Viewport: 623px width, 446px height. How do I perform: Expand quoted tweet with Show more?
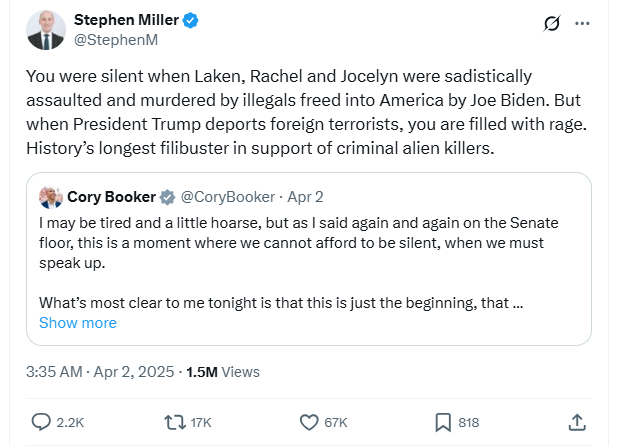tap(77, 322)
